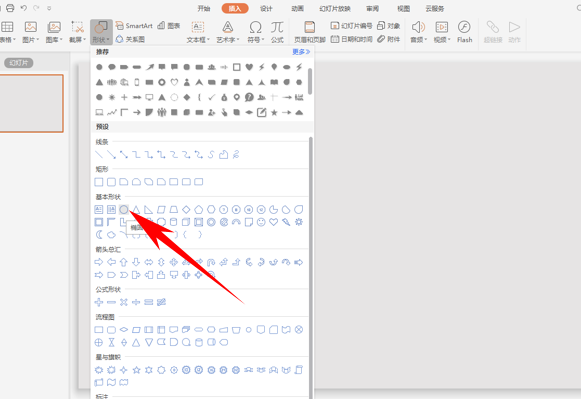Open the 幻灯片放映 tab
Image resolution: width=581 pixels, height=399 pixels.
point(335,9)
